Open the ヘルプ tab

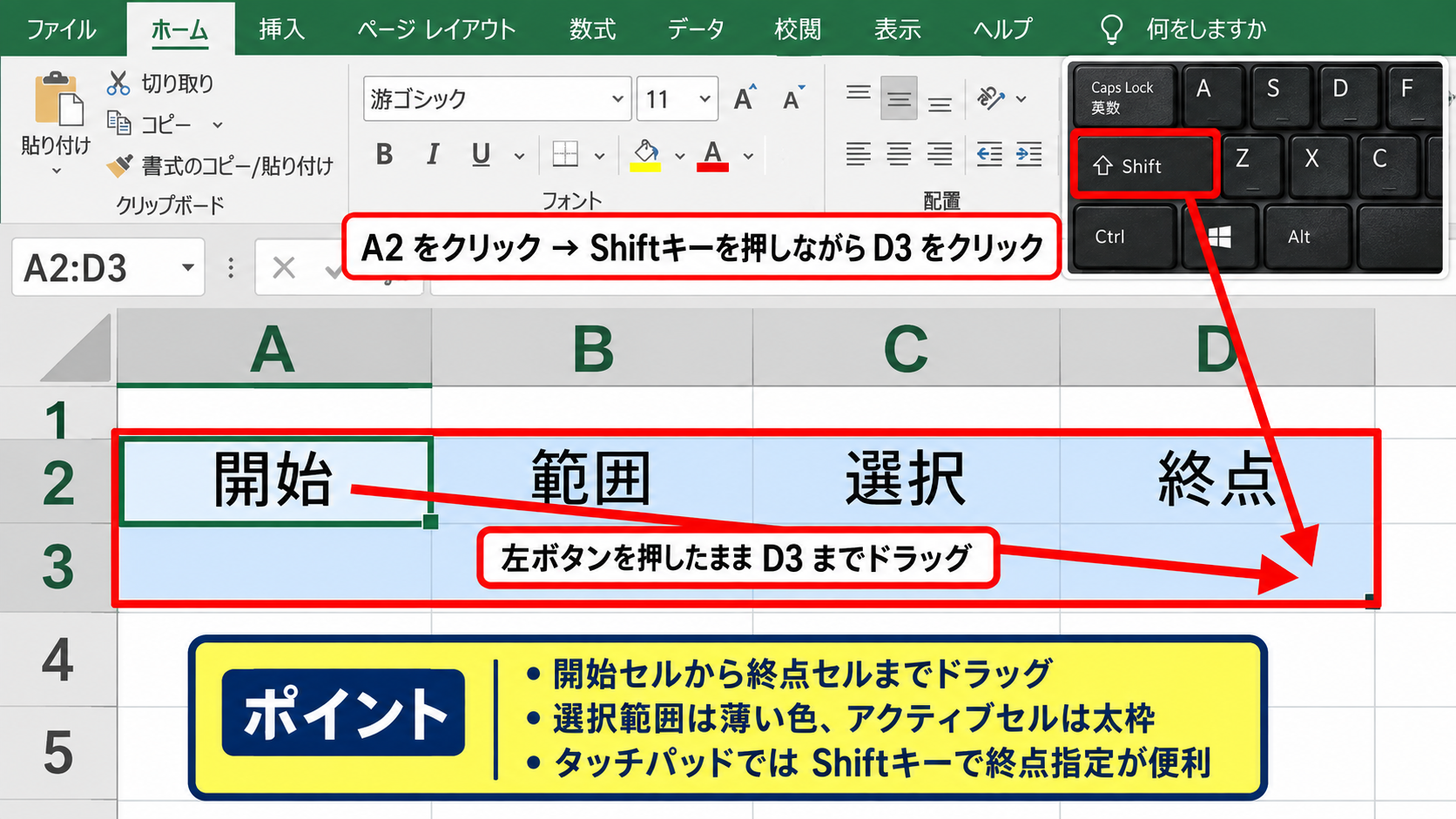pyautogui.click(x=1003, y=30)
